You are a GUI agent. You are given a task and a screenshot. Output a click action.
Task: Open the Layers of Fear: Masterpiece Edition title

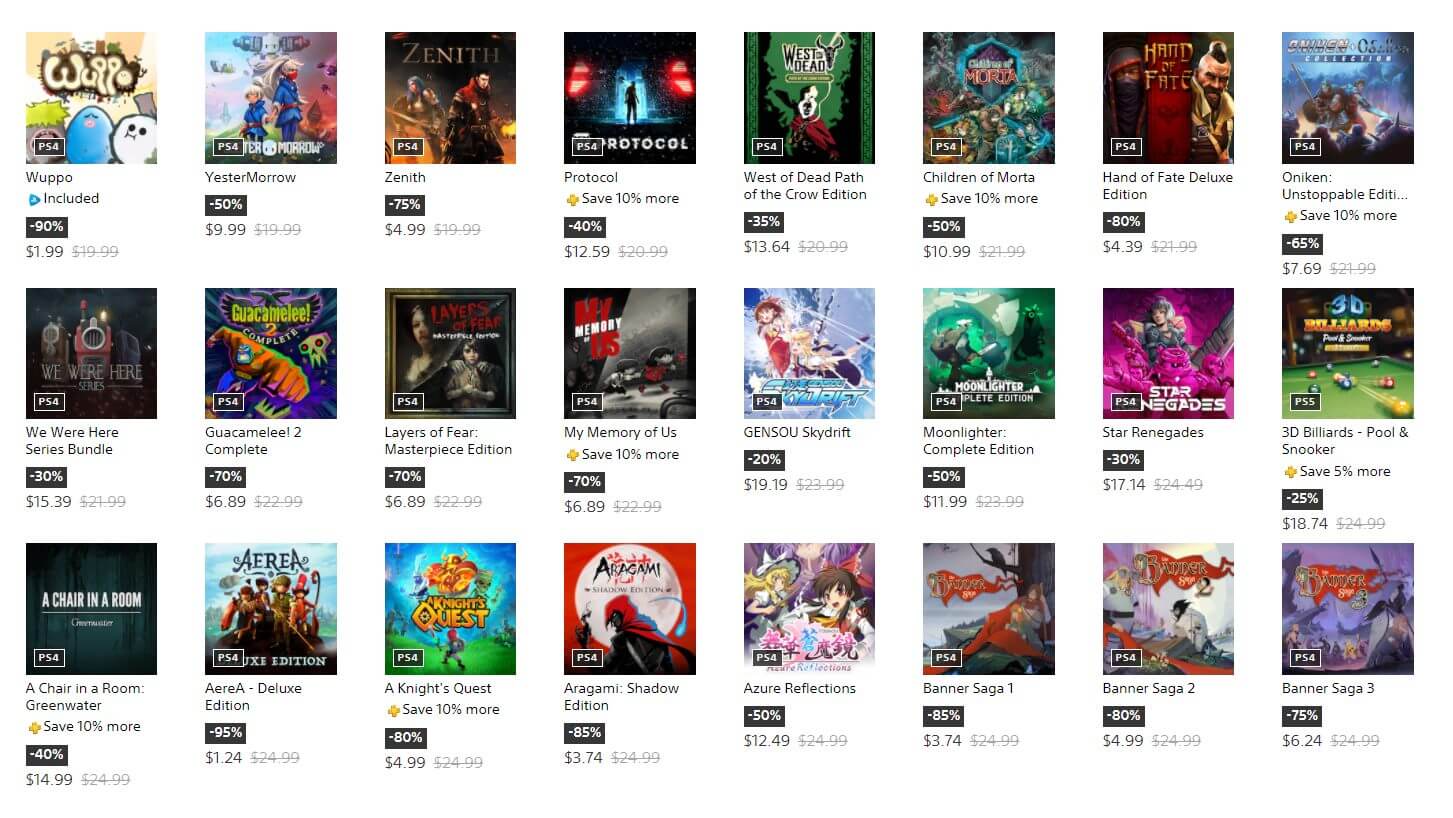(448, 441)
